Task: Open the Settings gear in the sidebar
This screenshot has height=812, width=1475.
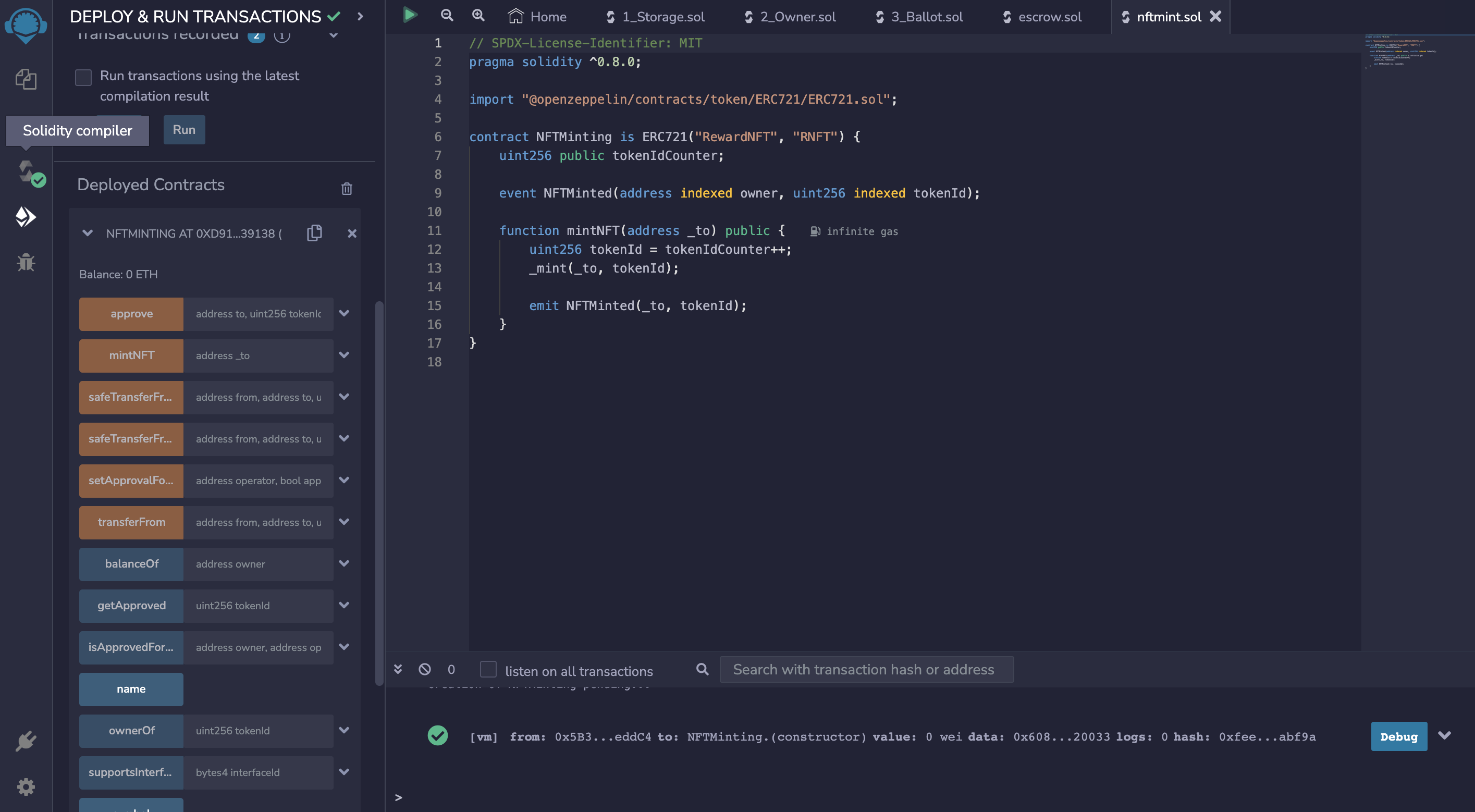Action: click(26, 787)
